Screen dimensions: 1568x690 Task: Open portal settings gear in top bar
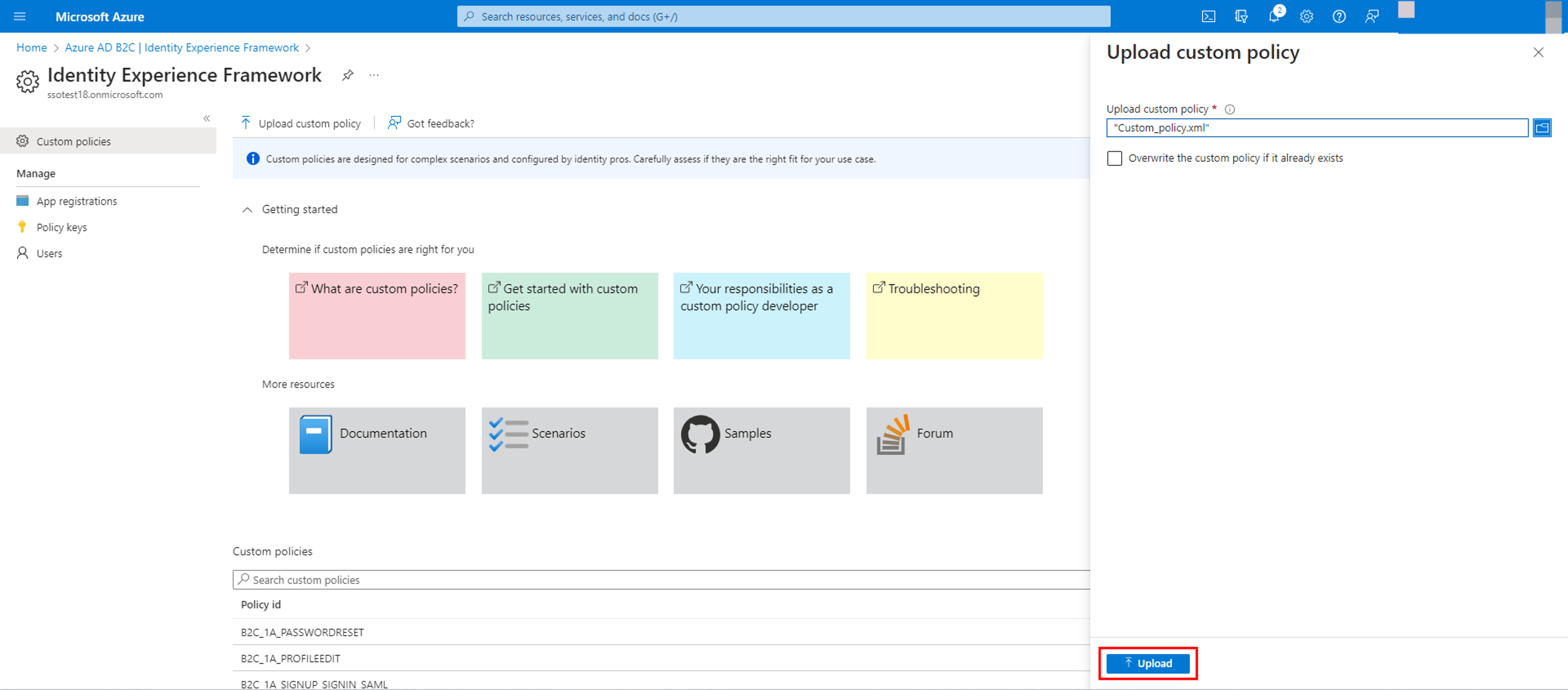[1306, 16]
